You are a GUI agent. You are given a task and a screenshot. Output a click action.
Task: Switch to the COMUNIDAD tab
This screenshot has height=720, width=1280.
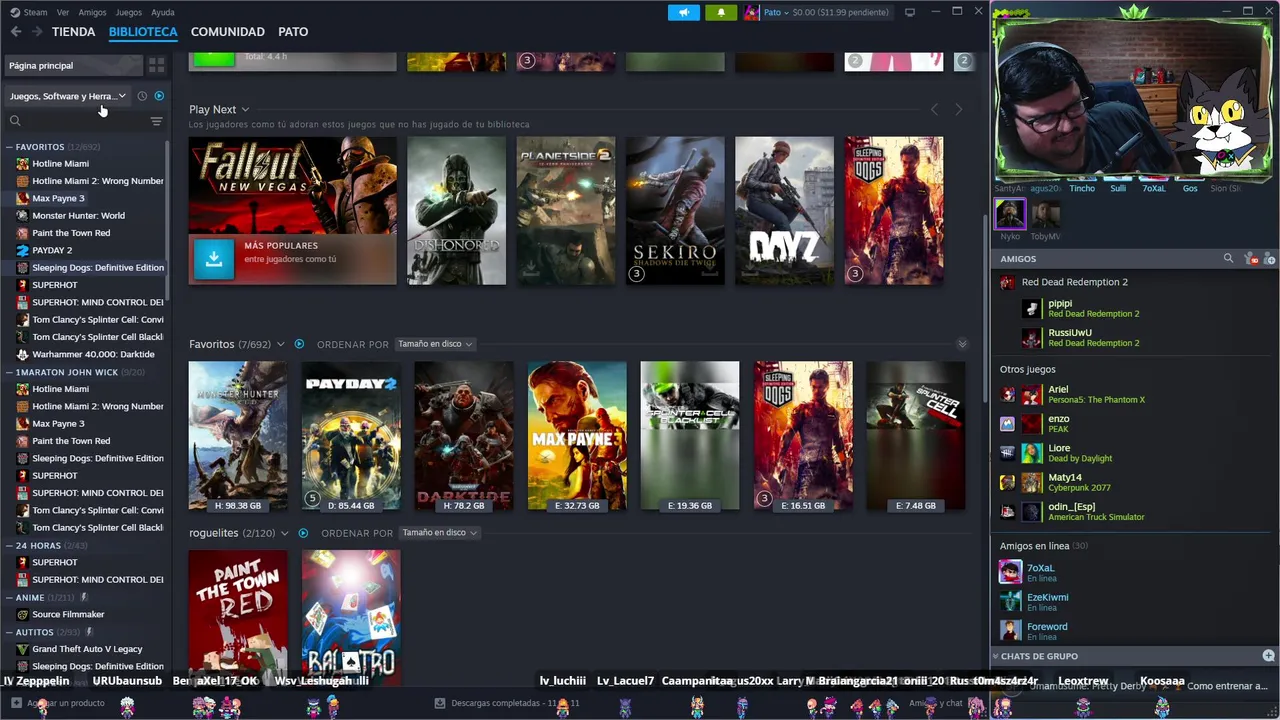(228, 32)
